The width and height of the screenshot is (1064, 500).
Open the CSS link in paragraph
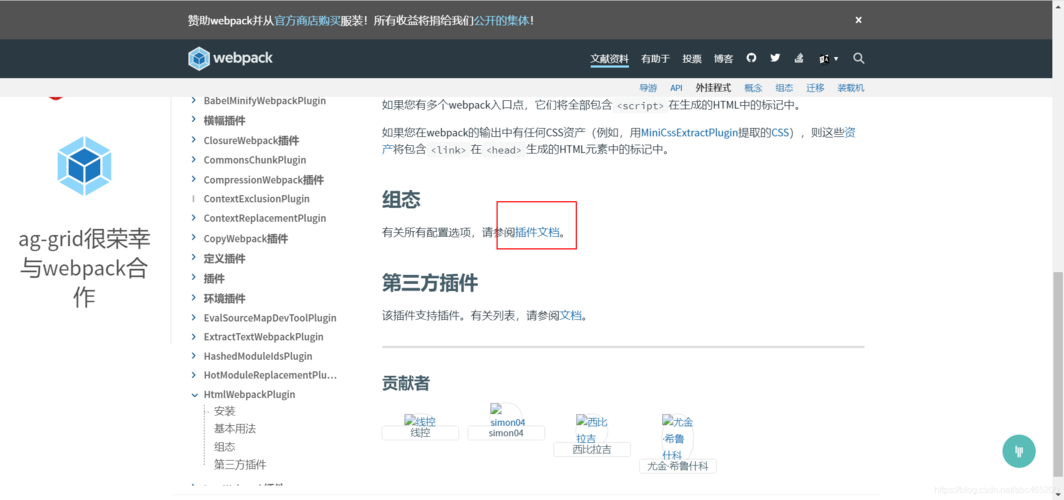pyautogui.click(x=780, y=133)
